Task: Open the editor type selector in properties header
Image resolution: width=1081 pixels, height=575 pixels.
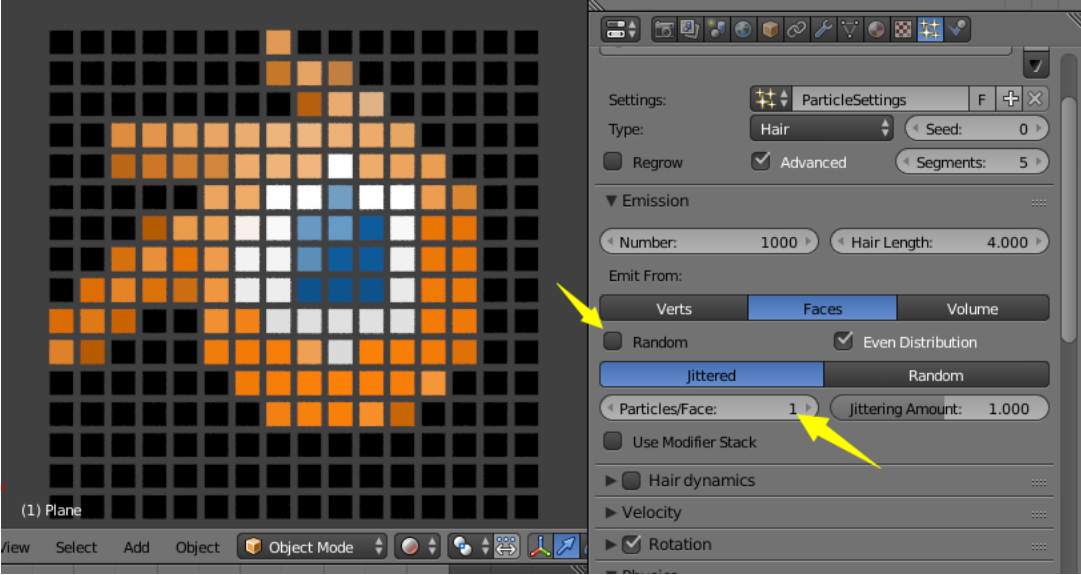Action: pyautogui.click(x=620, y=30)
